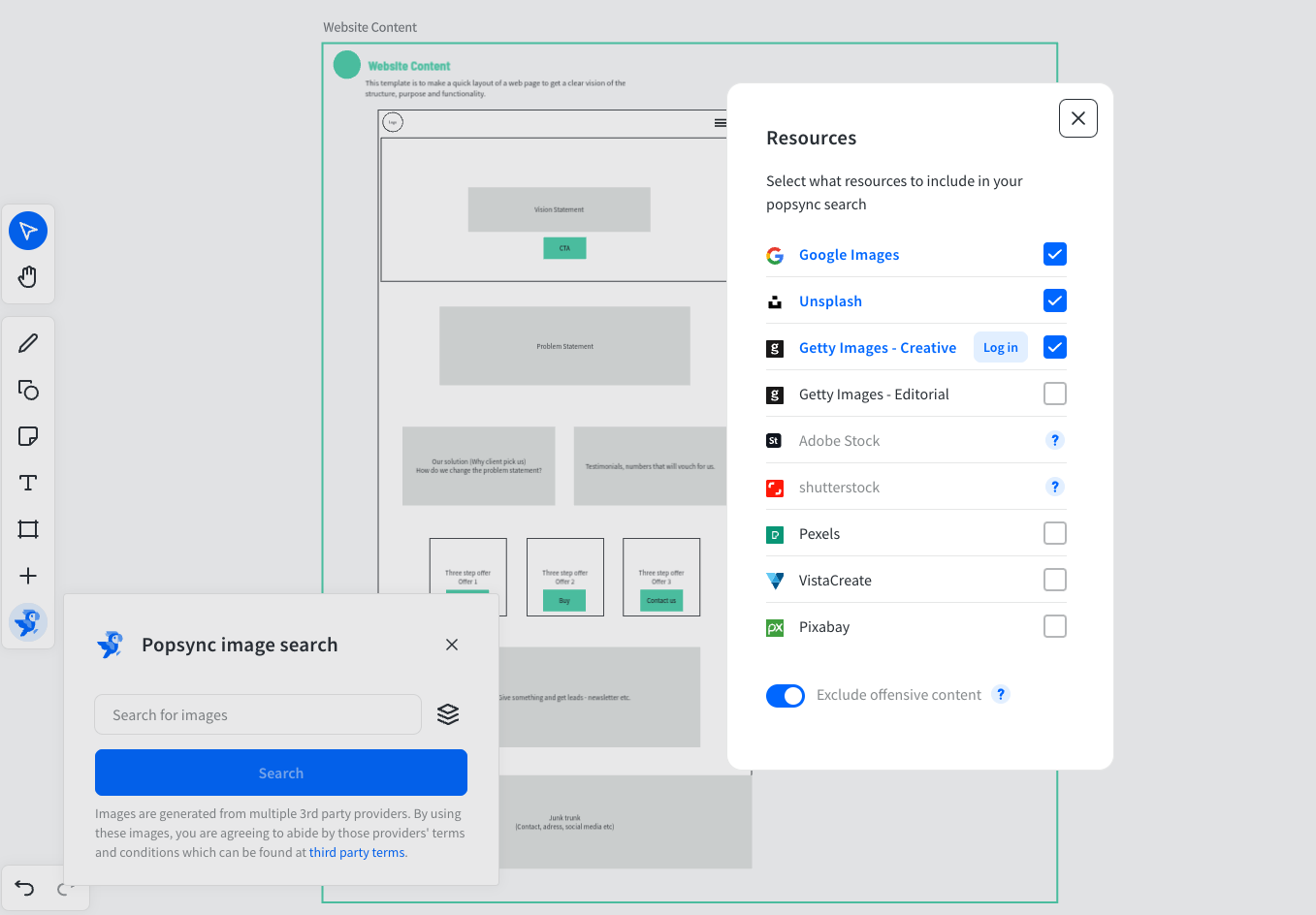Uncheck Getty Images - Creative checkbox
Screen dimensions: 1316x915
(1055, 347)
